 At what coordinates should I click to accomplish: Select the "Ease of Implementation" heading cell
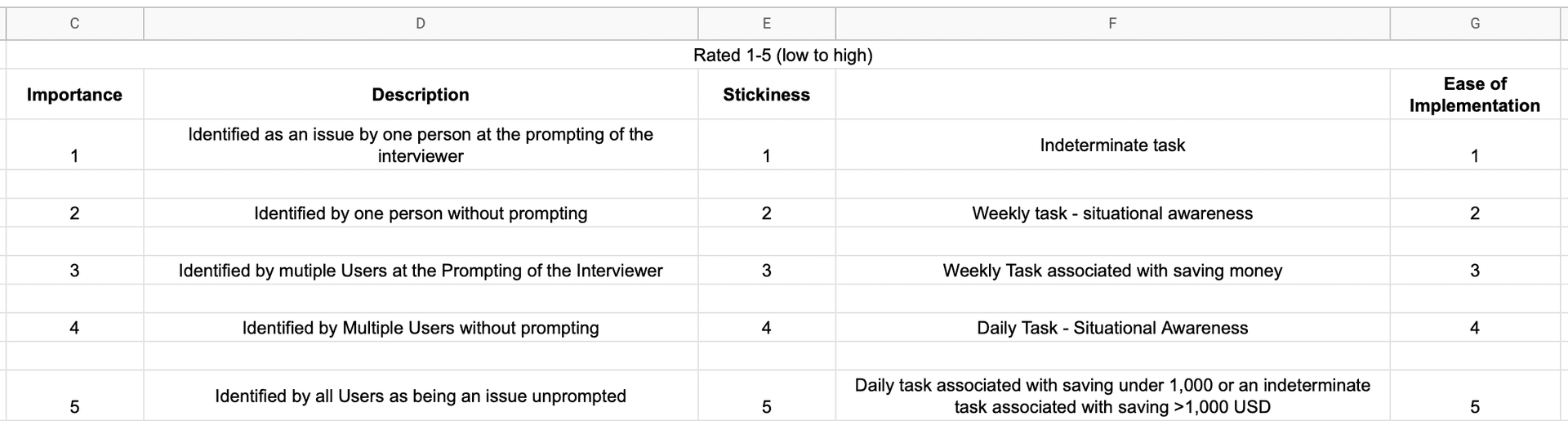point(1474,95)
